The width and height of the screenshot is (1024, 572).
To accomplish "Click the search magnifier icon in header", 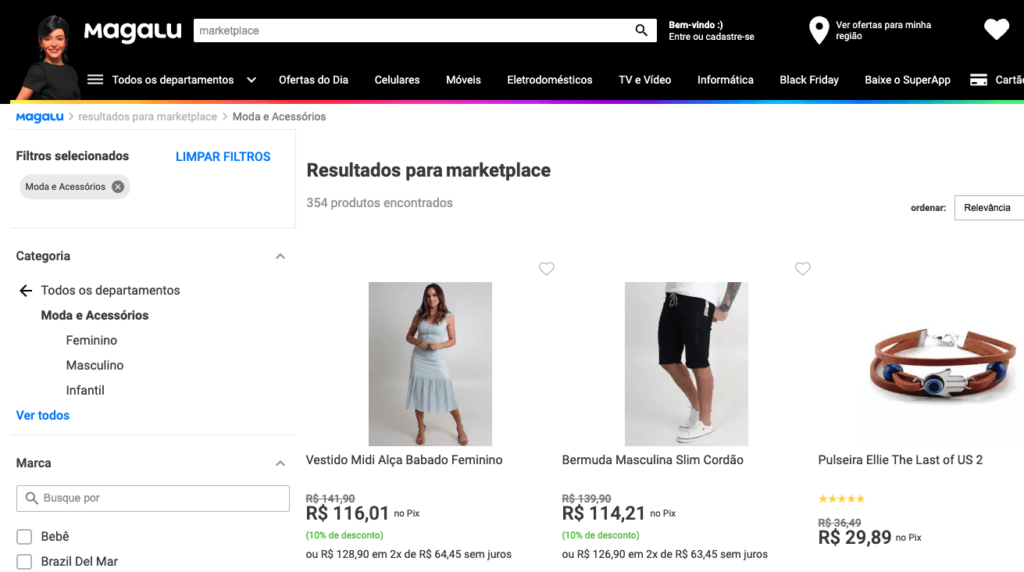I will click(642, 31).
